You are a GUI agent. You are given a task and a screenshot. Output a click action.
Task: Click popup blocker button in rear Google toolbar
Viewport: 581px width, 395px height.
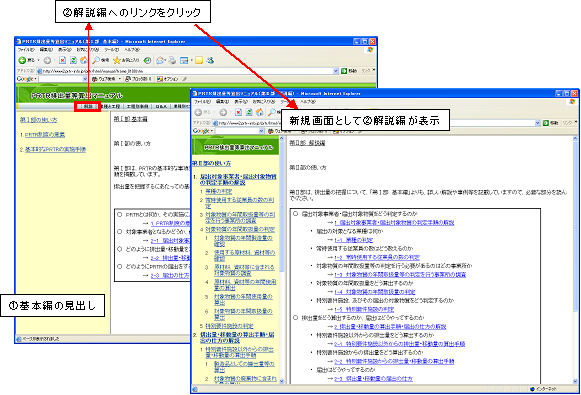(139, 79)
